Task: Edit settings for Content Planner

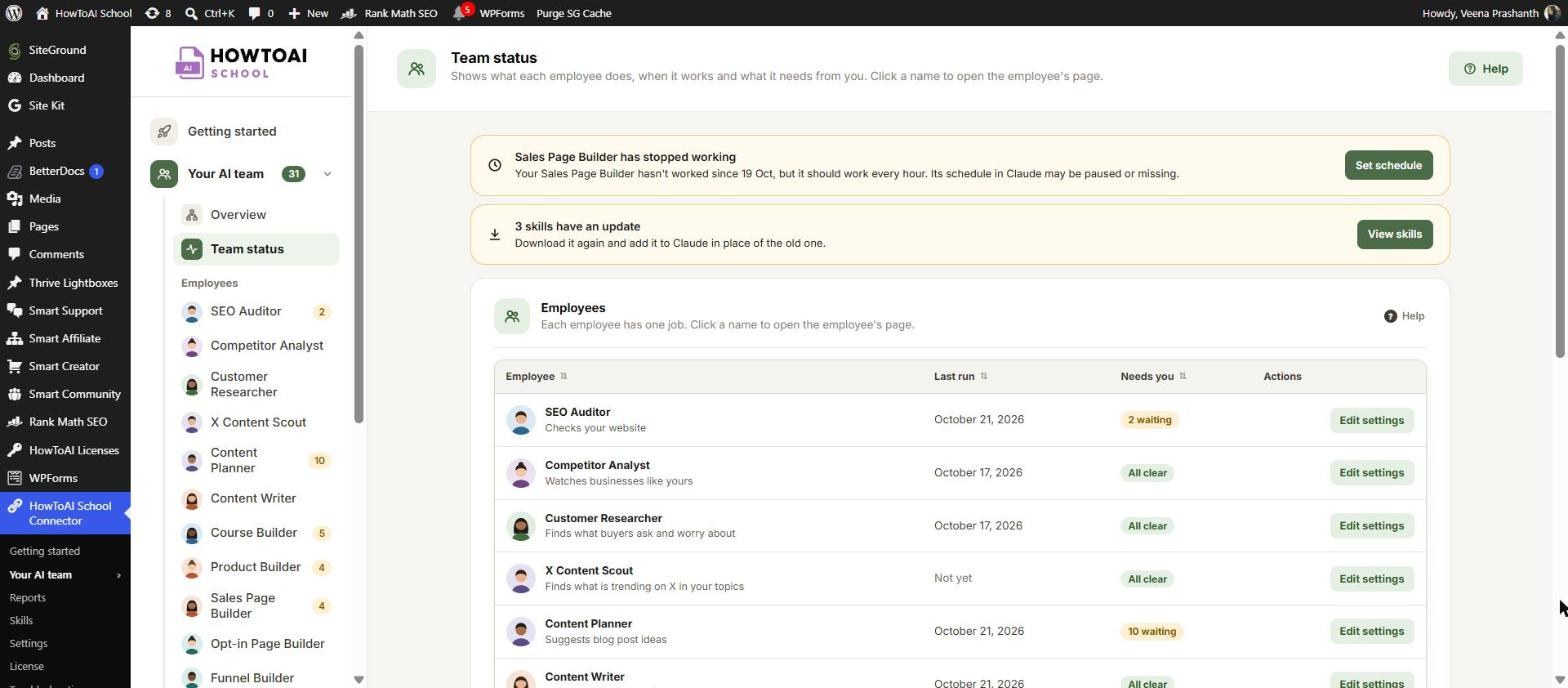Action: point(1371,632)
